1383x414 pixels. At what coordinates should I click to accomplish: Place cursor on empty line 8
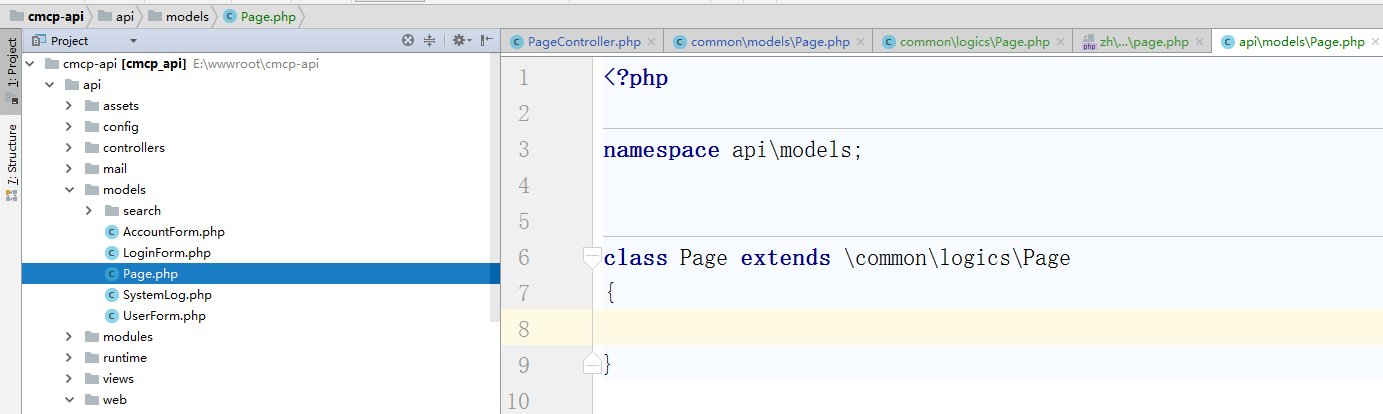(x=988, y=329)
